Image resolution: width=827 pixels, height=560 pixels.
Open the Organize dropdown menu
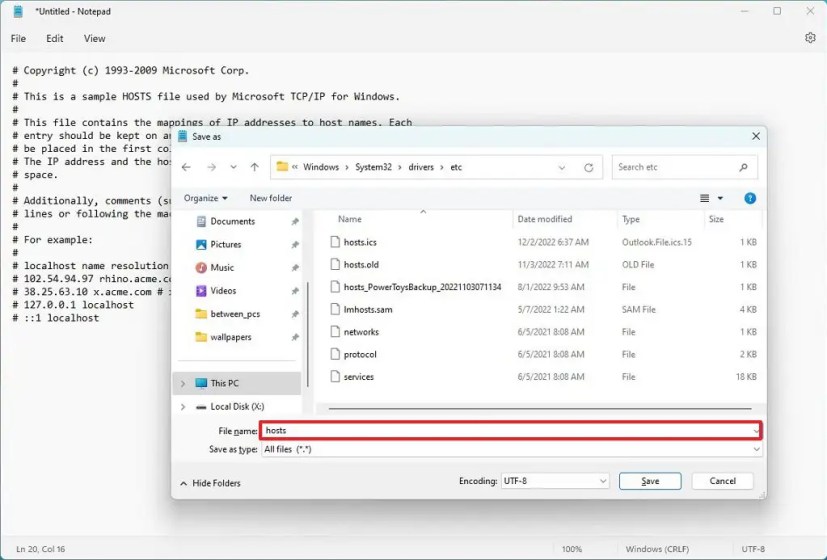206,198
